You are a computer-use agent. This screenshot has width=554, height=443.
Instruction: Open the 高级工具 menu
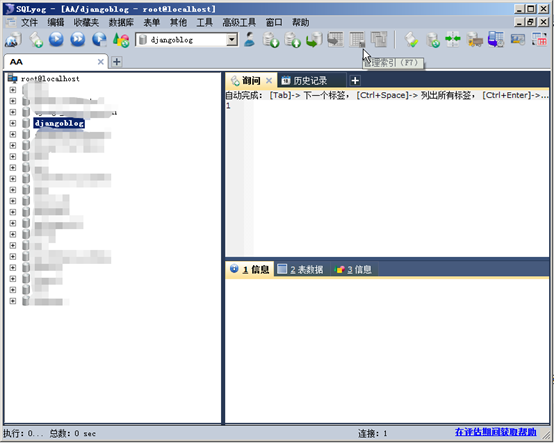pos(239,23)
